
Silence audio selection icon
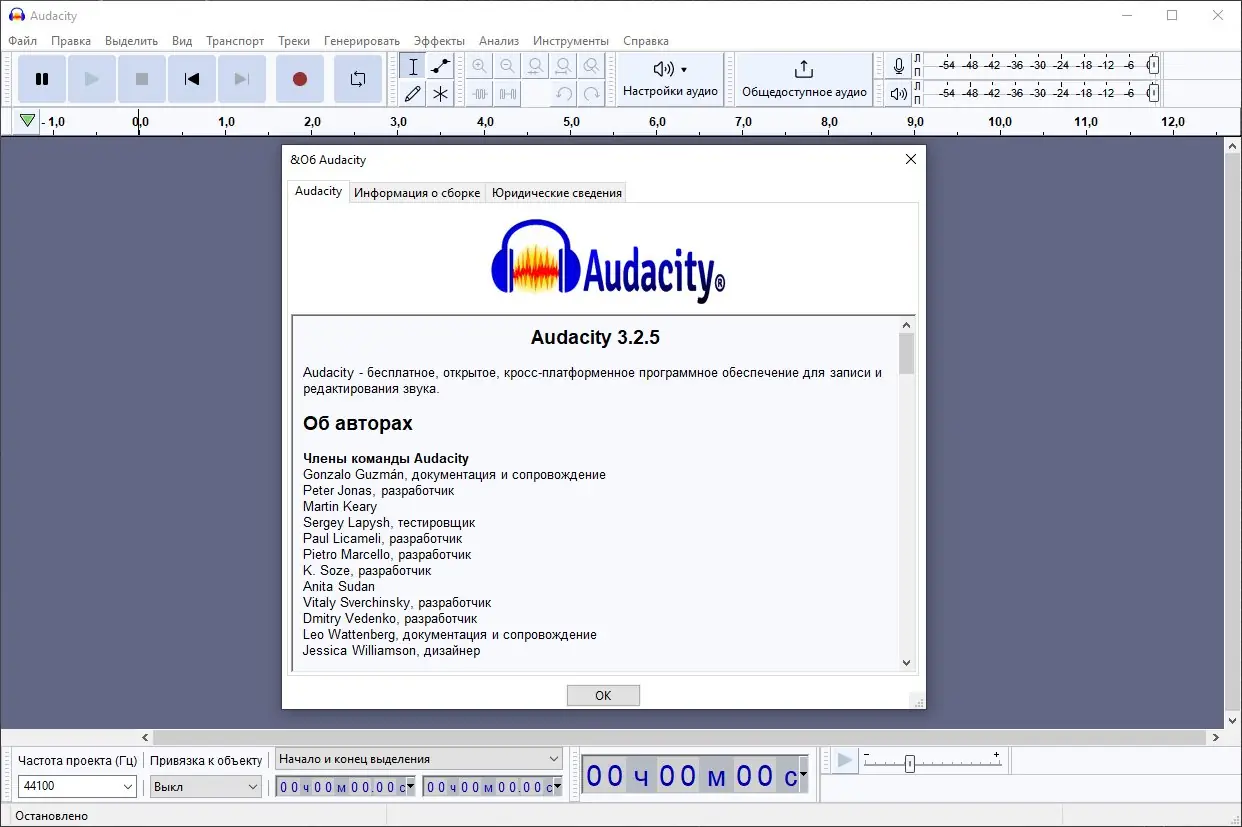click(x=508, y=94)
